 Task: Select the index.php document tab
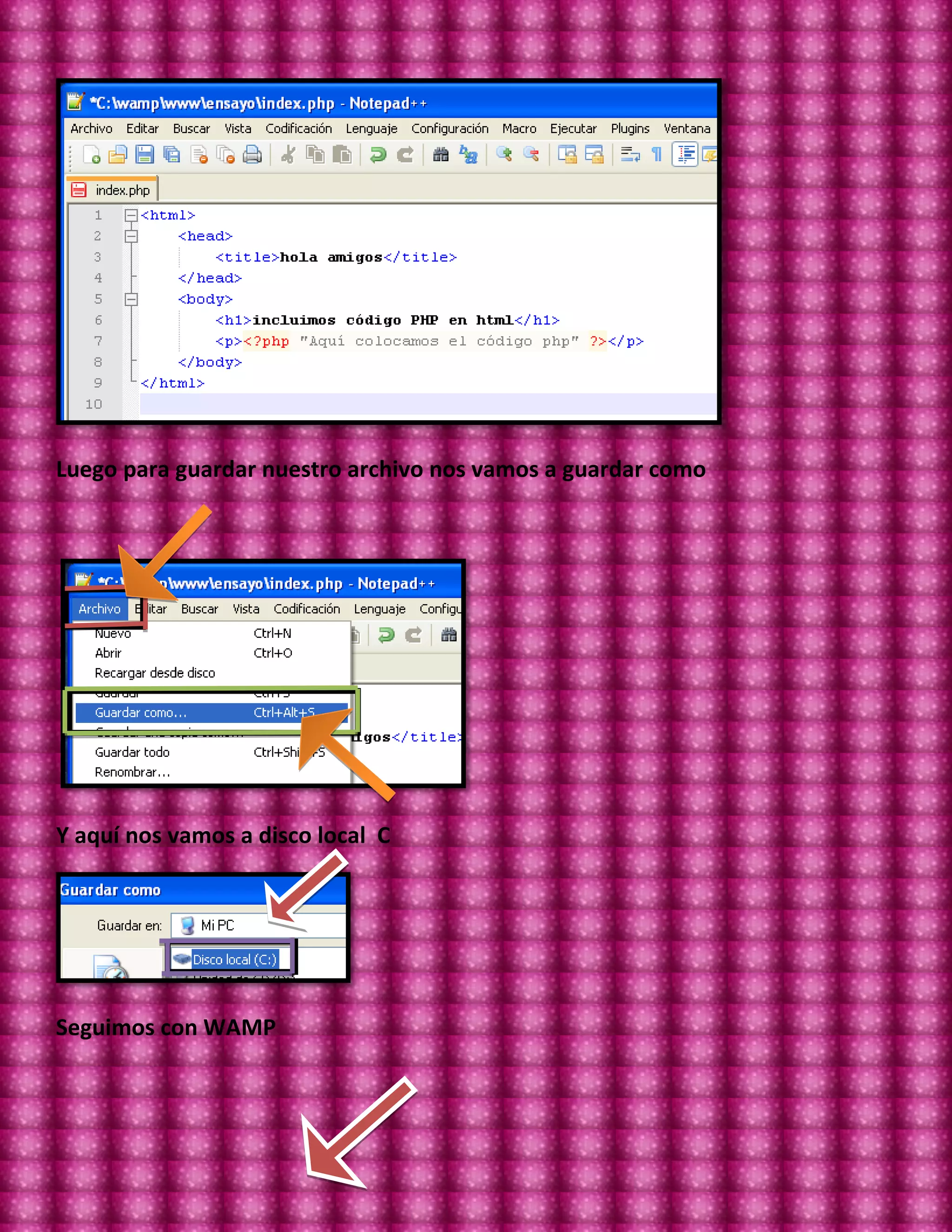coord(112,190)
